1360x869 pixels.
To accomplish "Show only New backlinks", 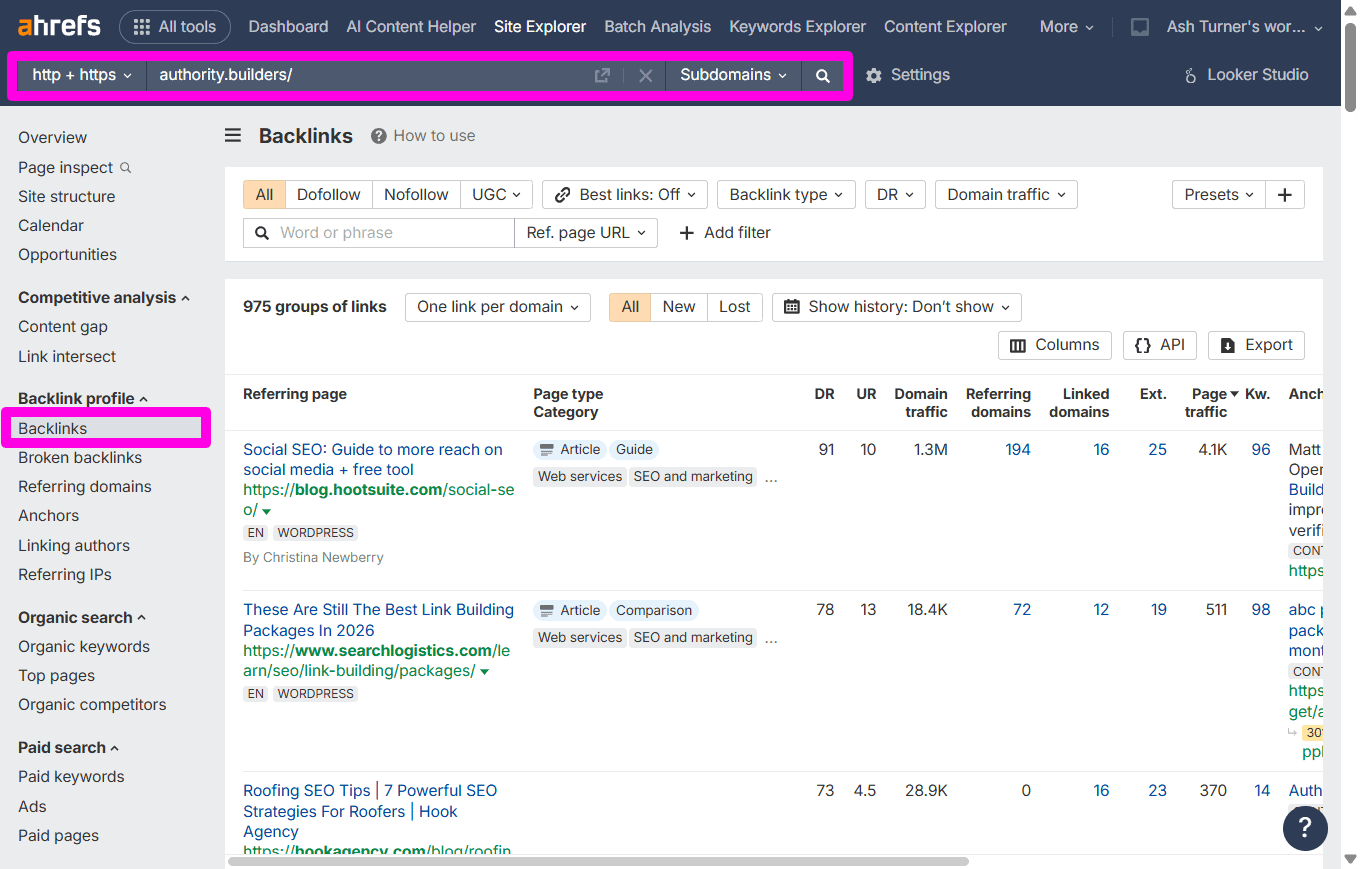I will [x=679, y=307].
